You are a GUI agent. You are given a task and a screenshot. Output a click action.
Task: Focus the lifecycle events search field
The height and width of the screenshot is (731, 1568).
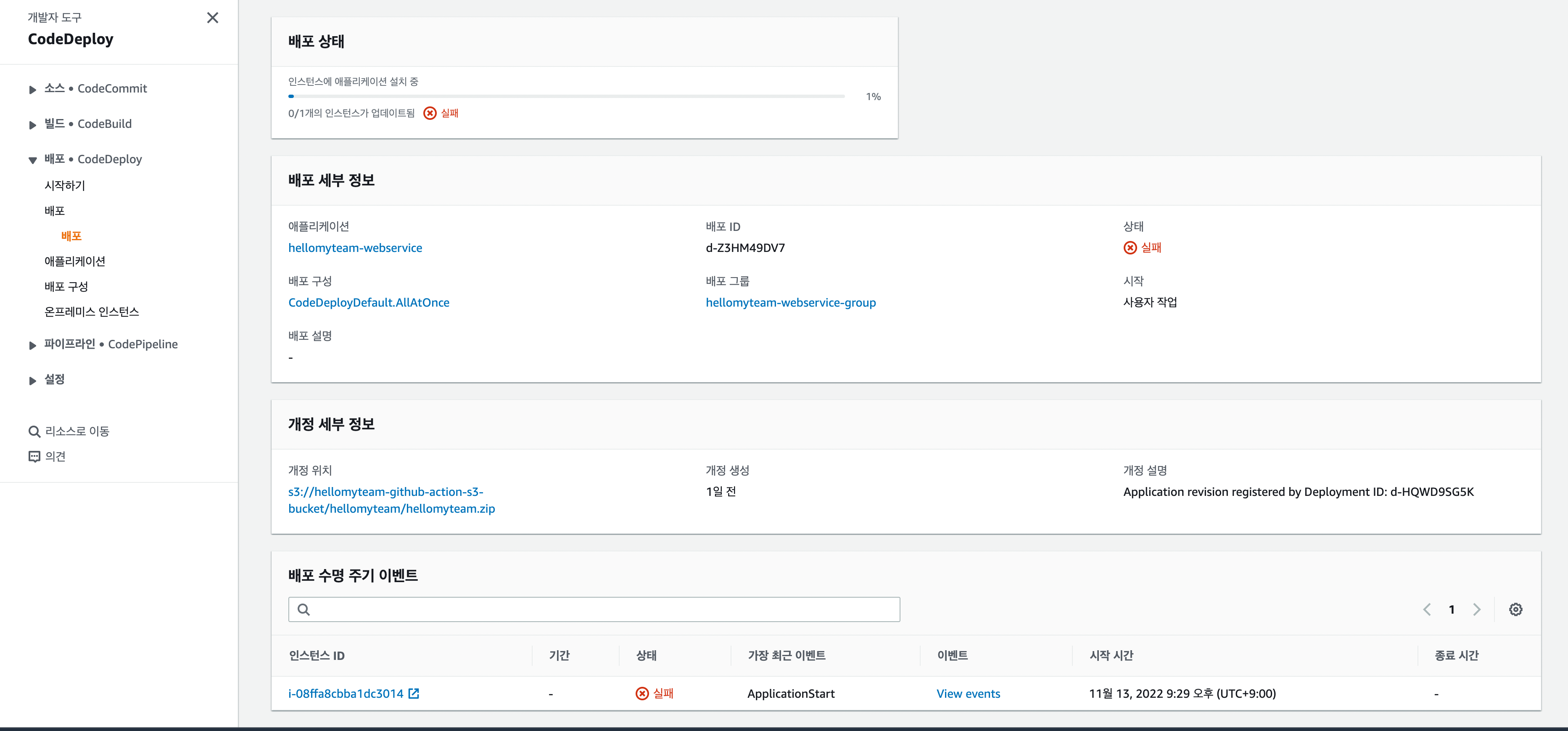[x=603, y=609]
